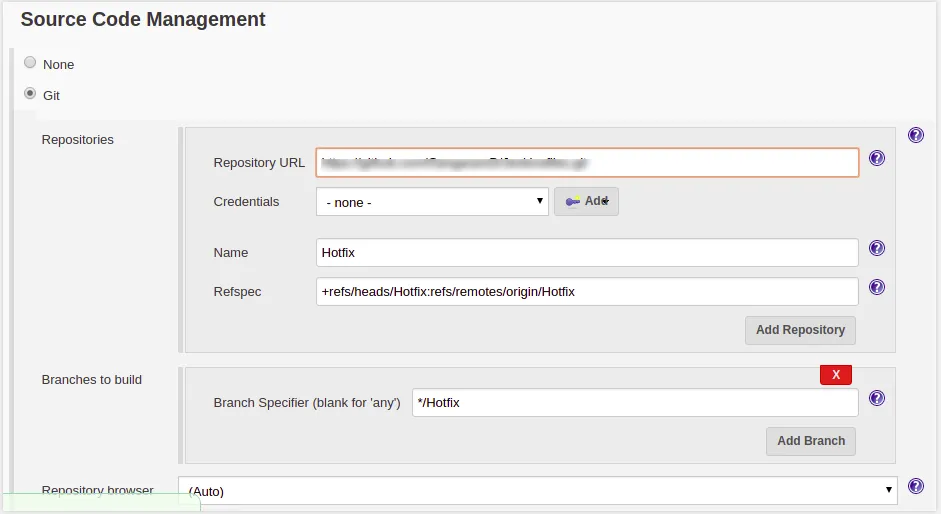This screenshot has width=941, height=514.
Task: Expand the Repository browser (Auto) dropdown
Action: (x=538, y=491)
